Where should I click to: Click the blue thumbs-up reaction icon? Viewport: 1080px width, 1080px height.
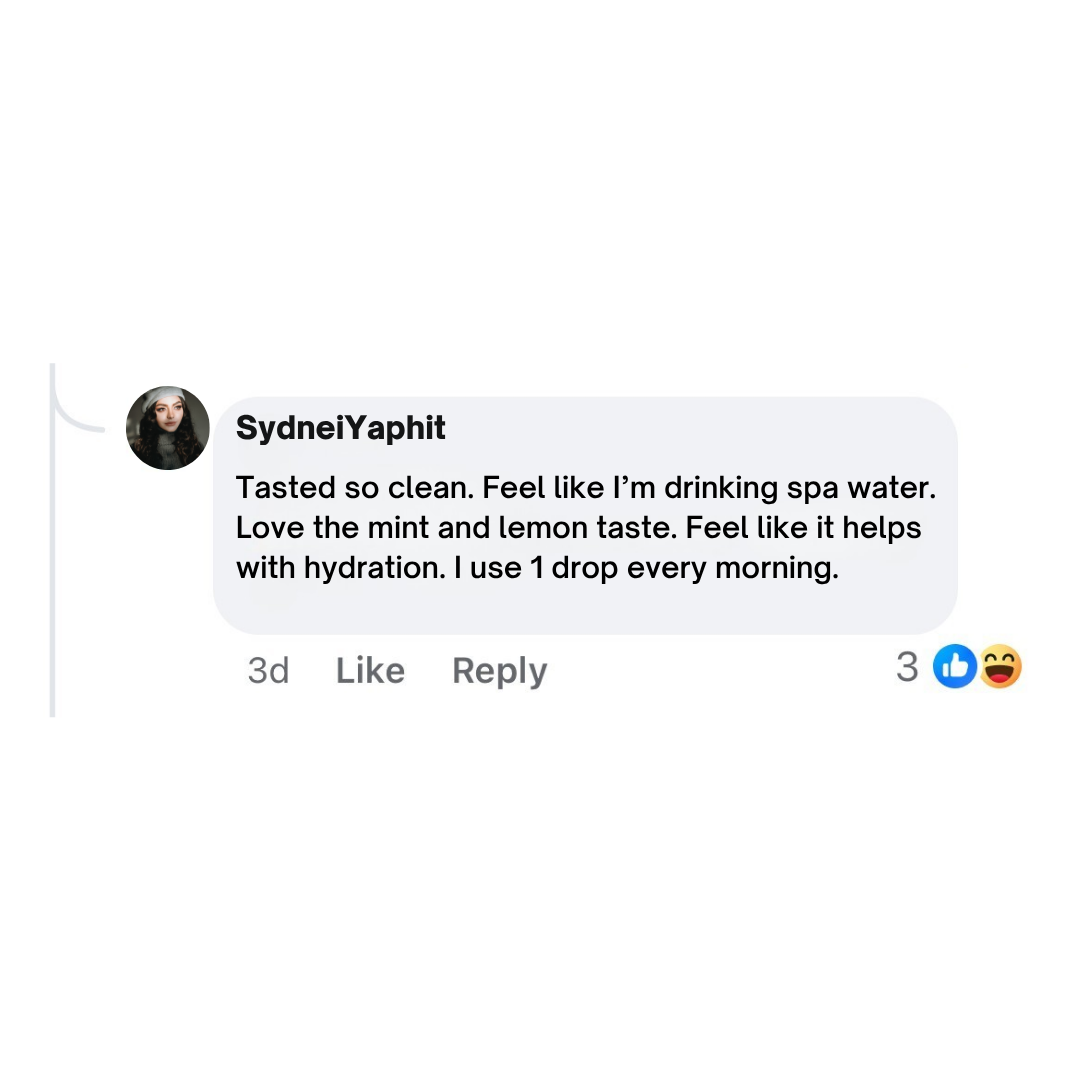pos(954,668)
